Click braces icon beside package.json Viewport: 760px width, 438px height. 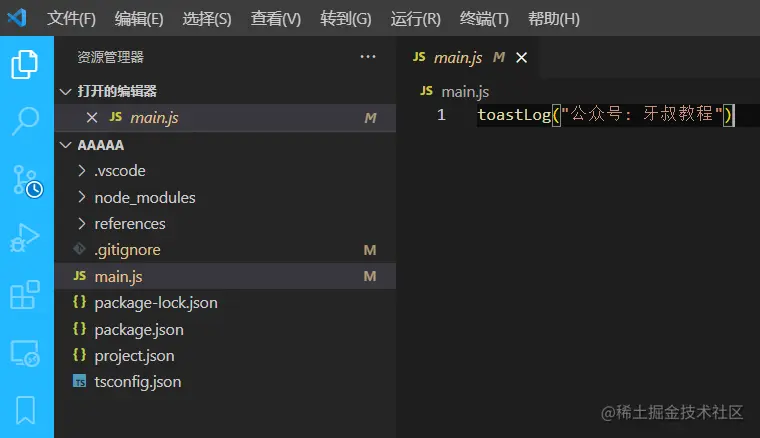point(79,328)
